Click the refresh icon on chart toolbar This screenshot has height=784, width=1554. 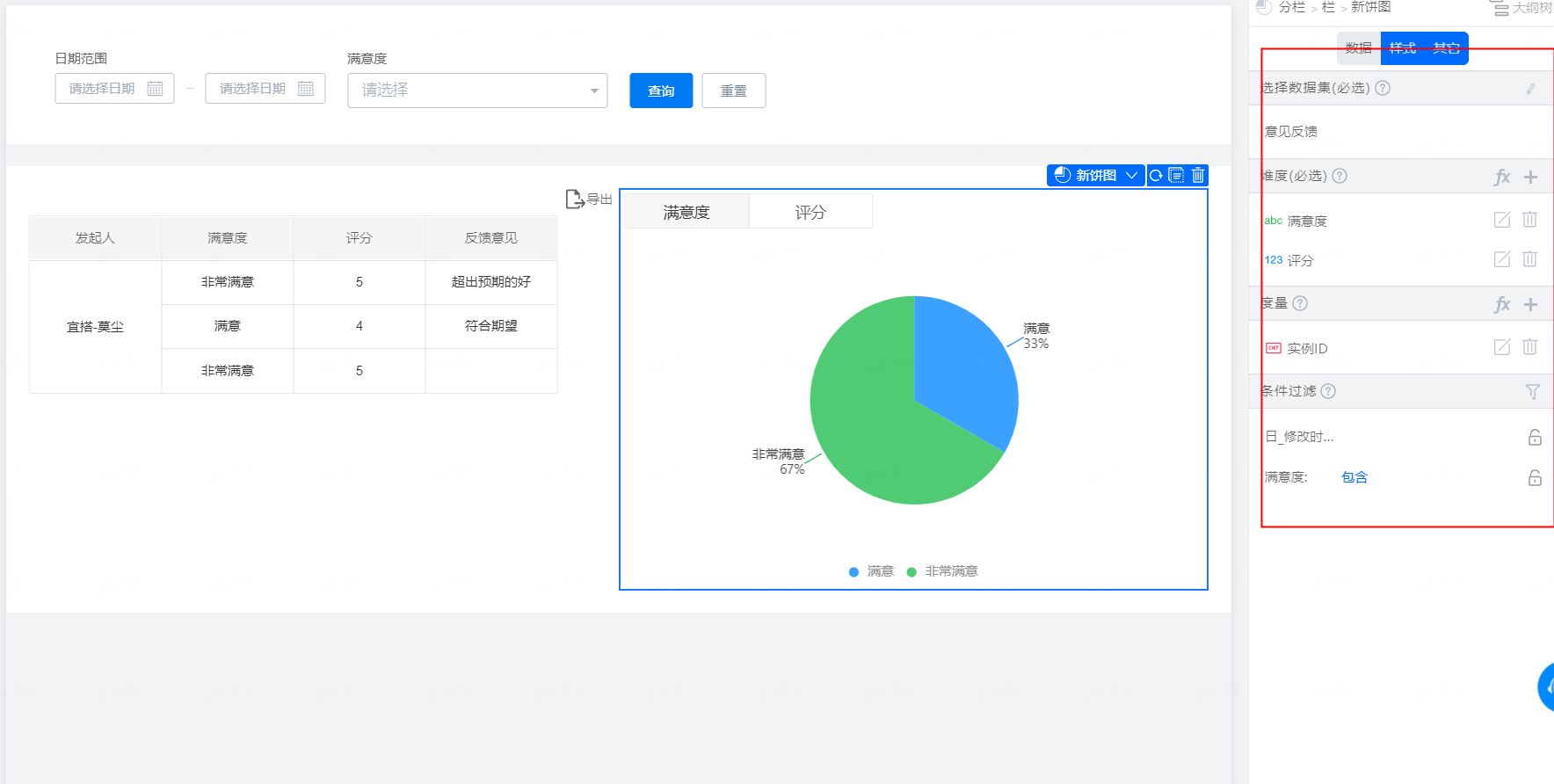tap(1157, 175)
